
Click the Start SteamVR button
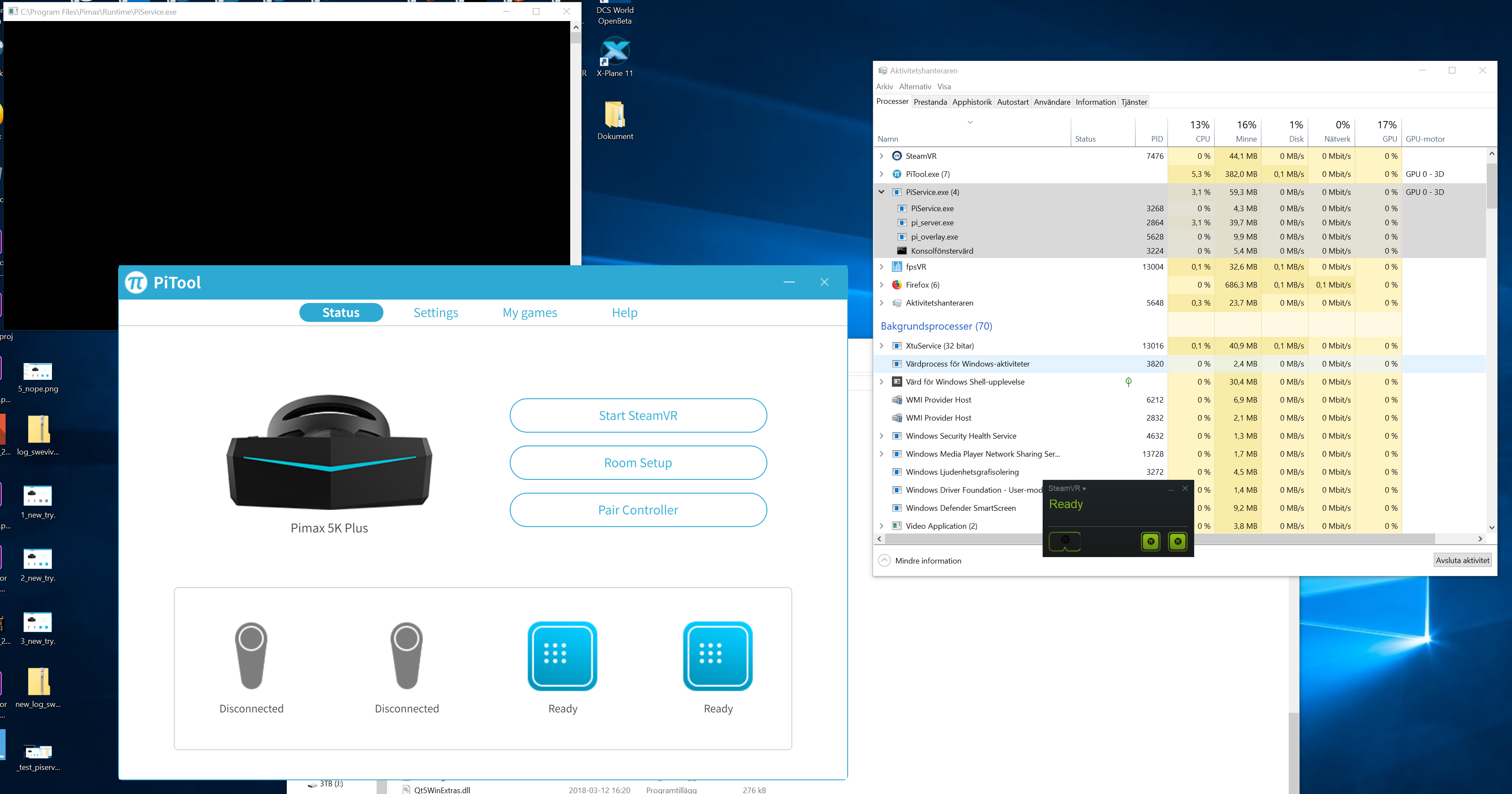pyautogui.click(x=638, y=415)
